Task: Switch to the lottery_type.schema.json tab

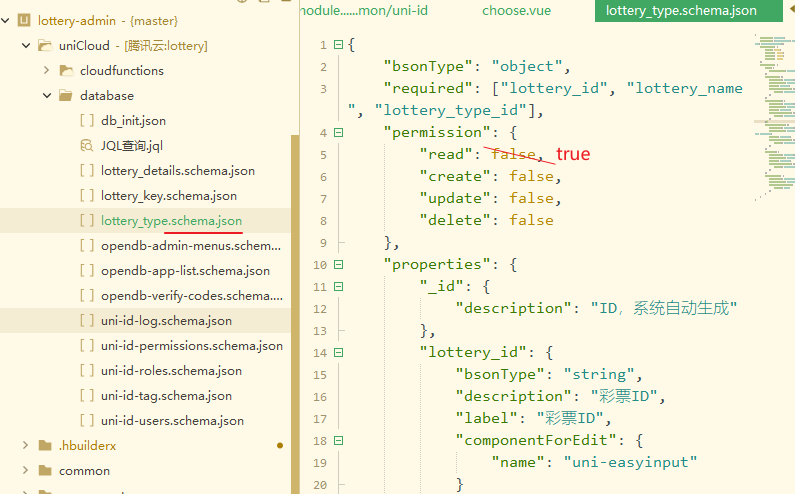Action: coord(689,11)
